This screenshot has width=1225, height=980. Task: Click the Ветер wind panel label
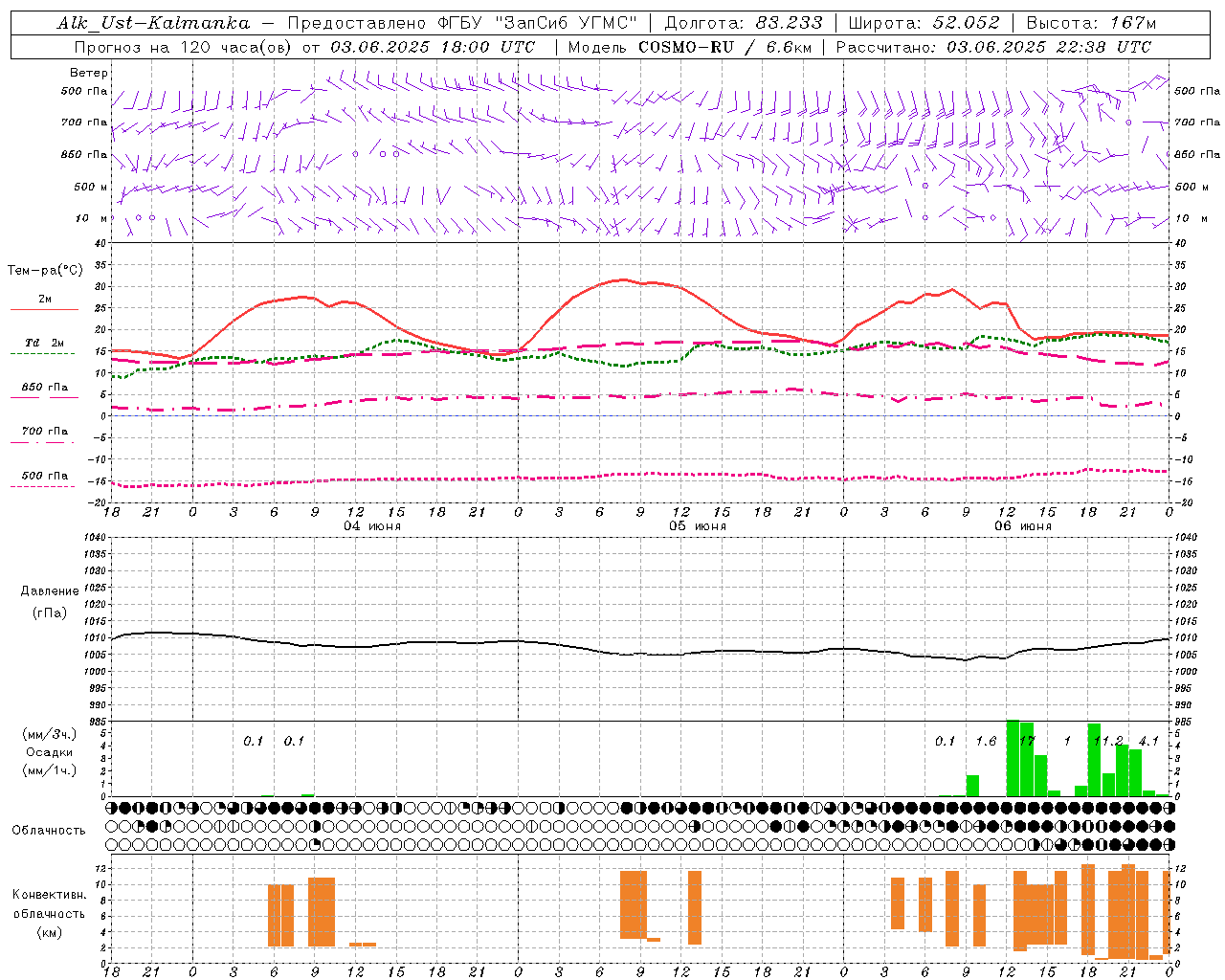coord(88,73)
